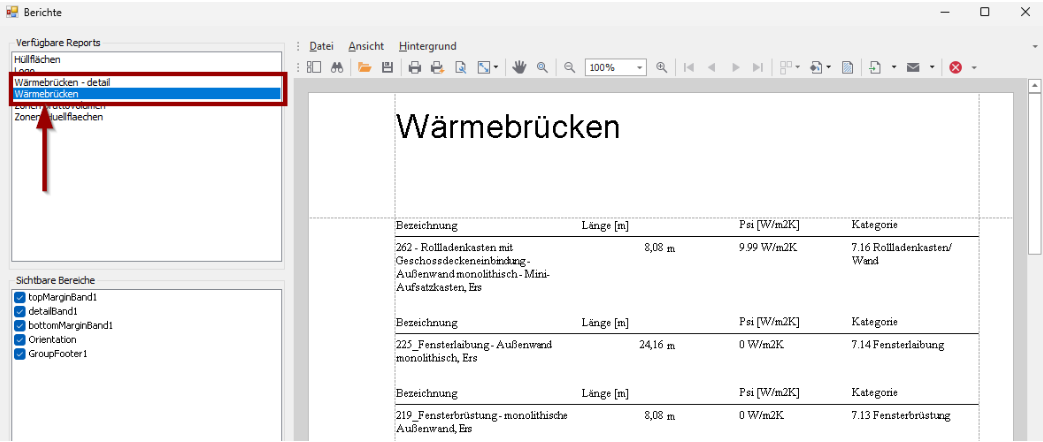The width and height of the screenshot is (1043, 442).
Task: Open the Datei menu
Action: click(x=321, y=46)
